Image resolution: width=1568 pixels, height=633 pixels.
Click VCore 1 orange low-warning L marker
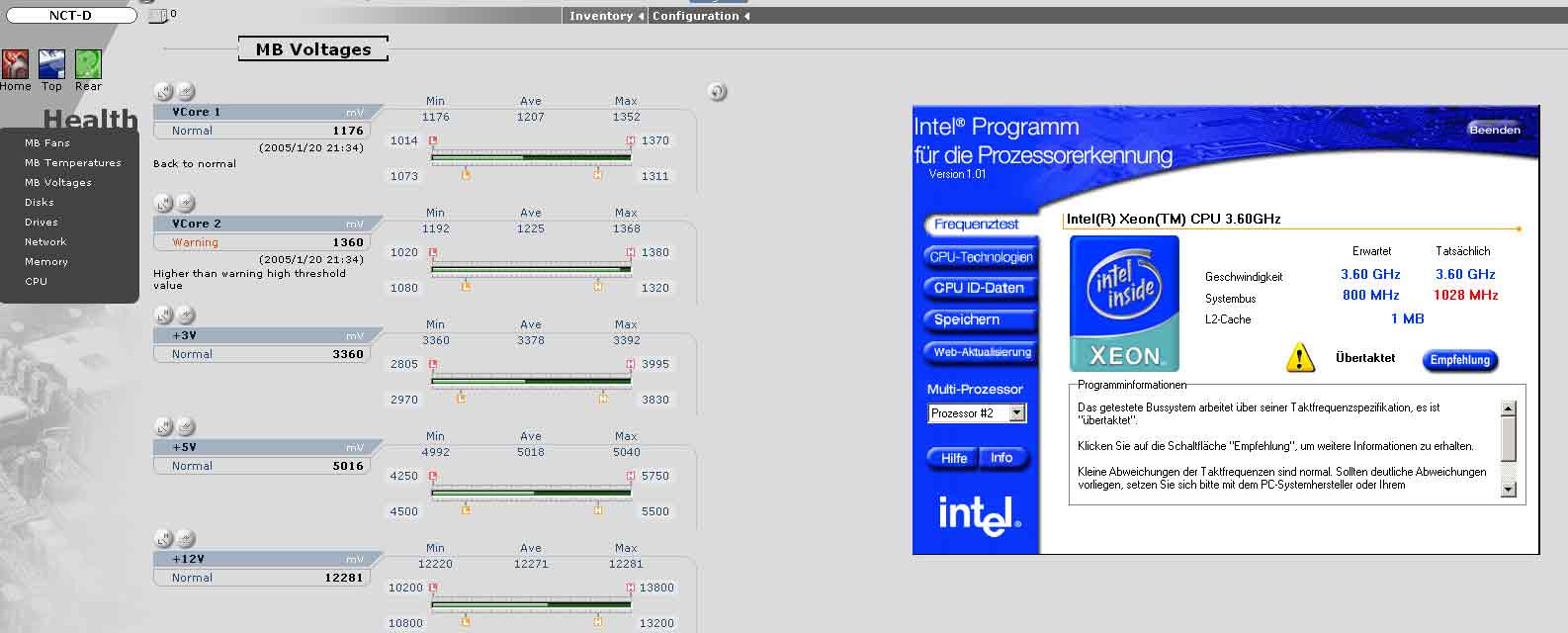pyautogui.click(x=466, y=174)
